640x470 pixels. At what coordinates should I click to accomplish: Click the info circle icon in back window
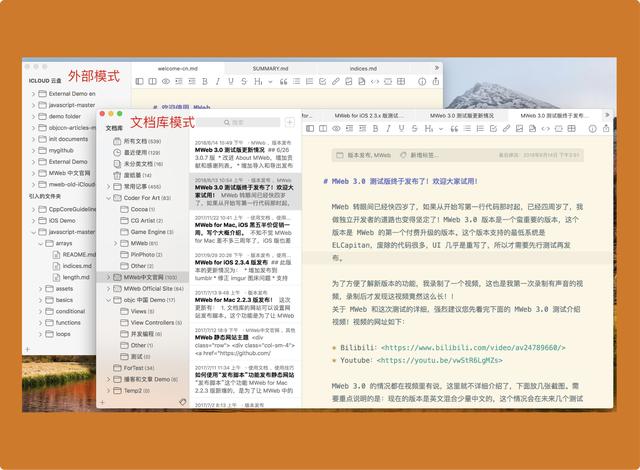click(x=422, y=82)
